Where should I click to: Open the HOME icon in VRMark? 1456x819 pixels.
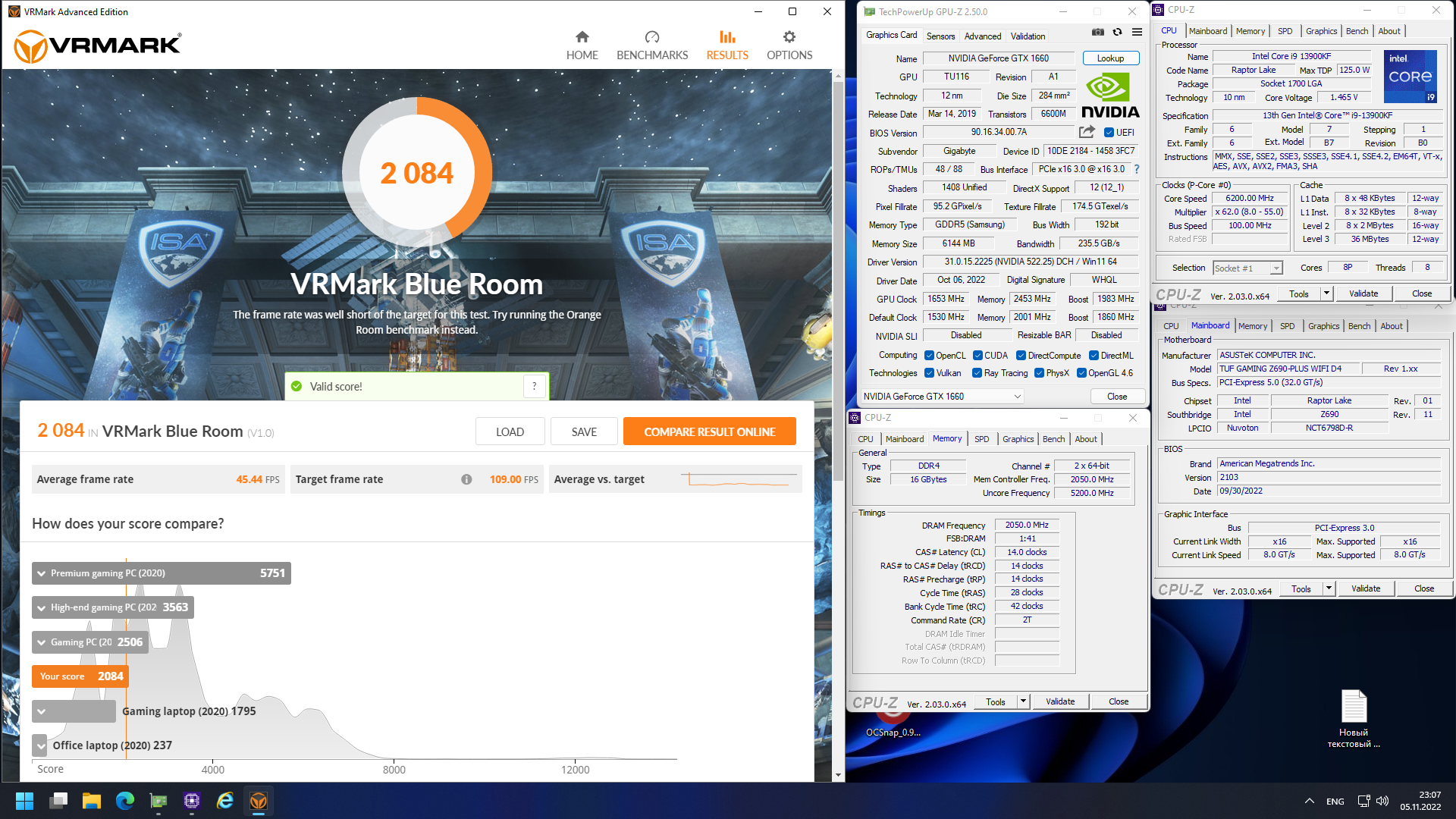pos(582,37)
